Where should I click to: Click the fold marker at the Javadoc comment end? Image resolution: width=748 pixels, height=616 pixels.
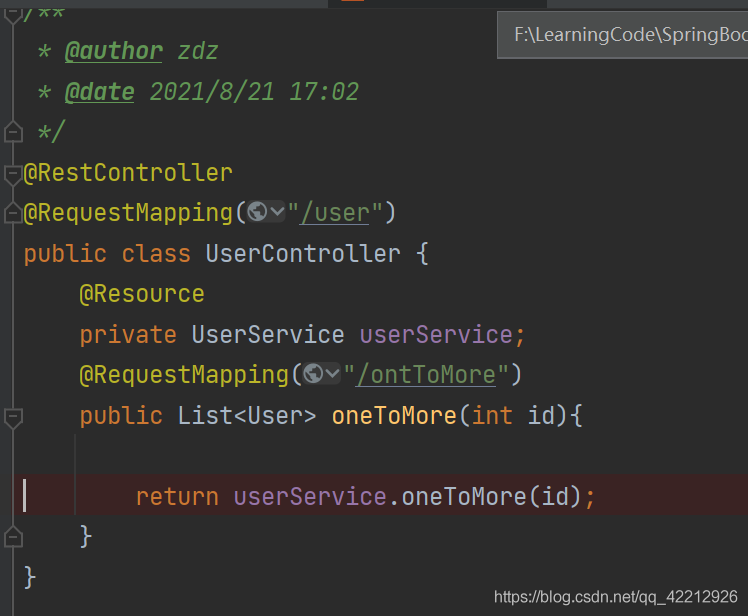point(13,132)
